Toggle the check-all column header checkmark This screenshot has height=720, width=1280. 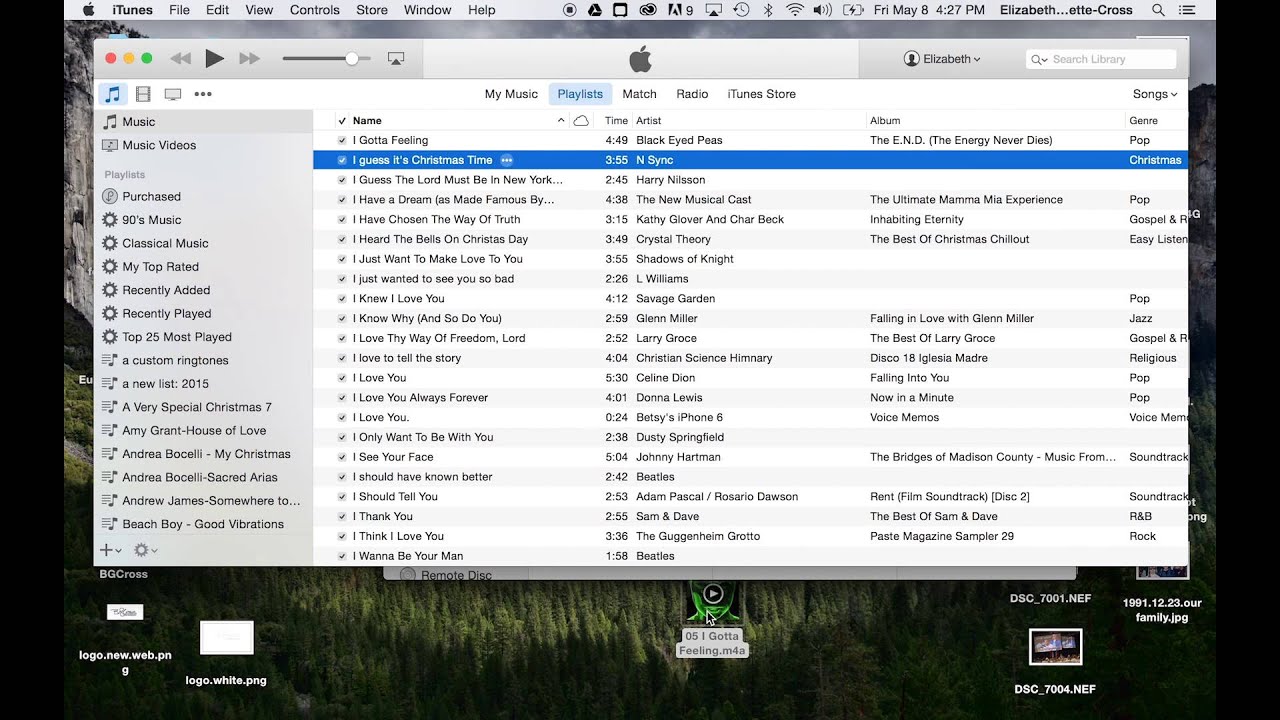point(342,121)
